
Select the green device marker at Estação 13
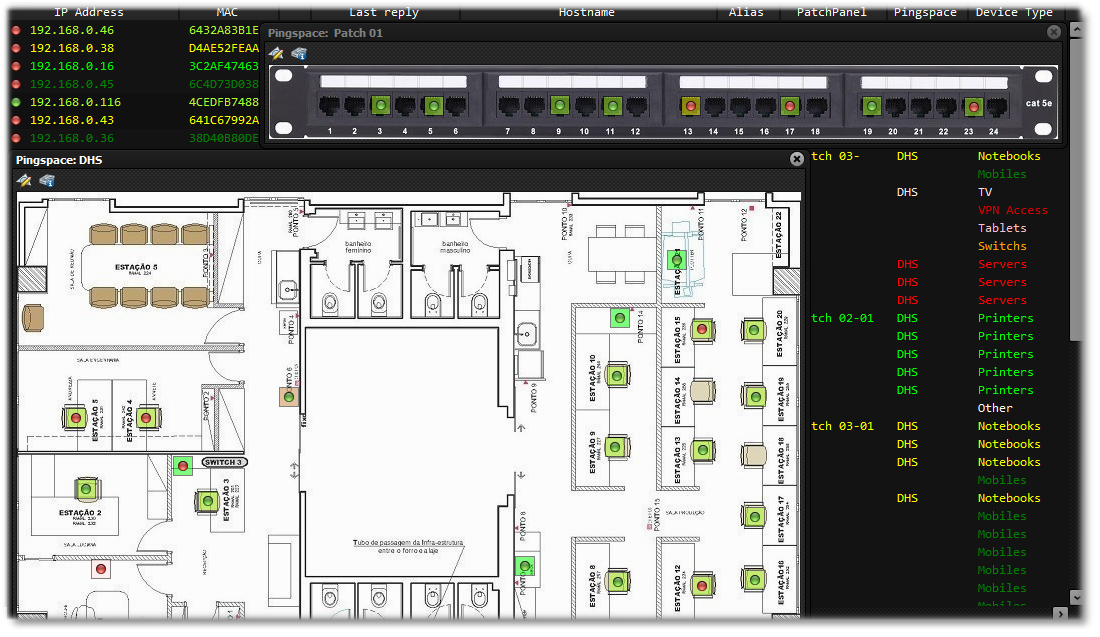(x=702, y=450)
